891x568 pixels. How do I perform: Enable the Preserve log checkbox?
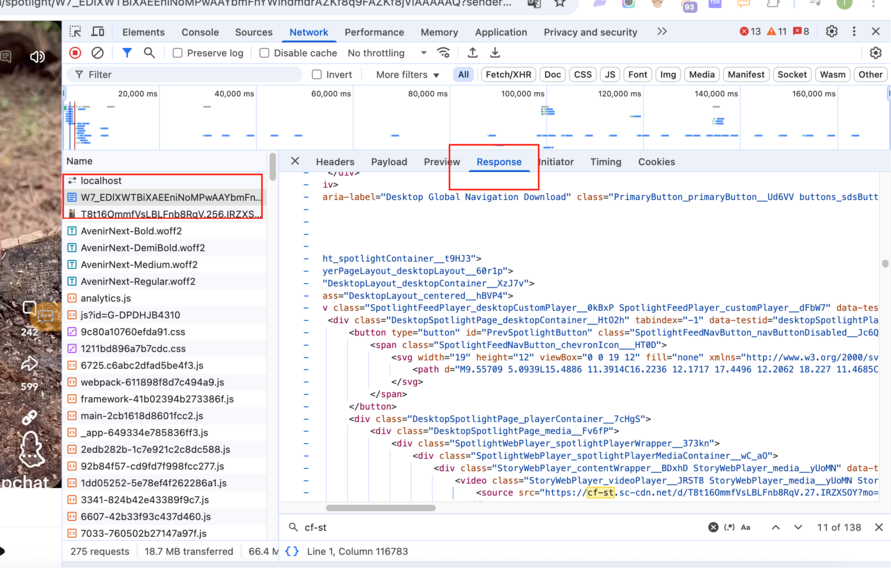[x=178, y=53]
